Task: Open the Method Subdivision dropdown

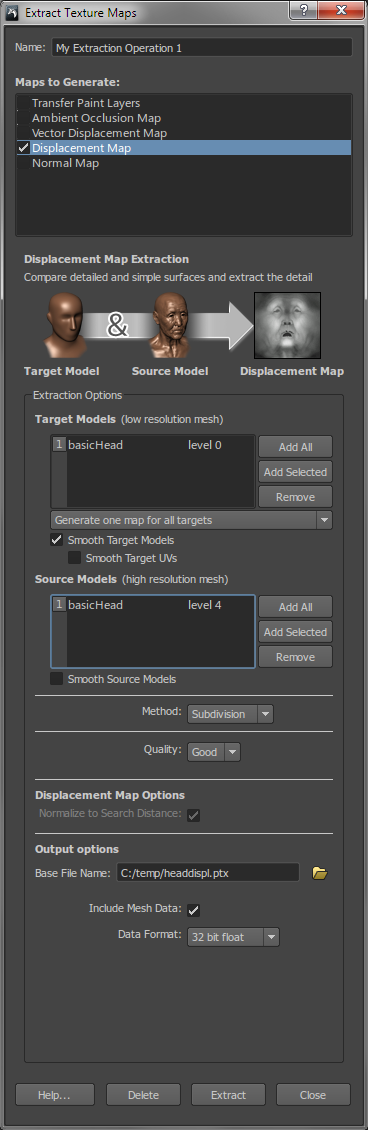Action: 230,714
